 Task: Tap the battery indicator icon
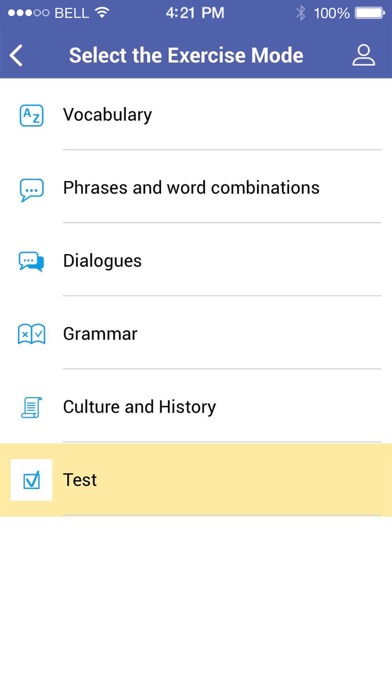pyautogui.click(x=370, y=13)
